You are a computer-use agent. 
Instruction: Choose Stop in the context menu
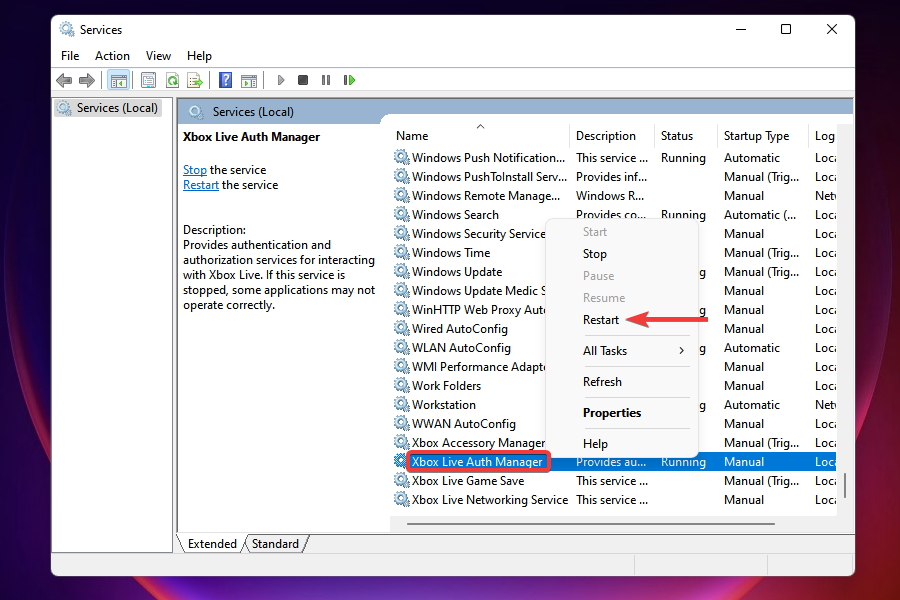pyautogui.click(x=595, y=254)
